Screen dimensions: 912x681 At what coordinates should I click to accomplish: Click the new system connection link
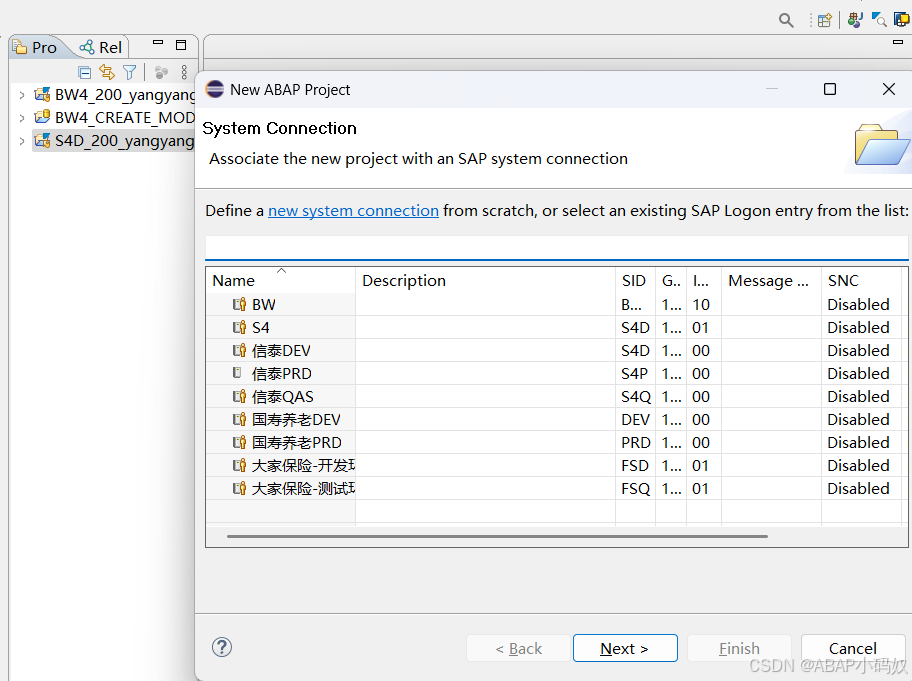353,211
